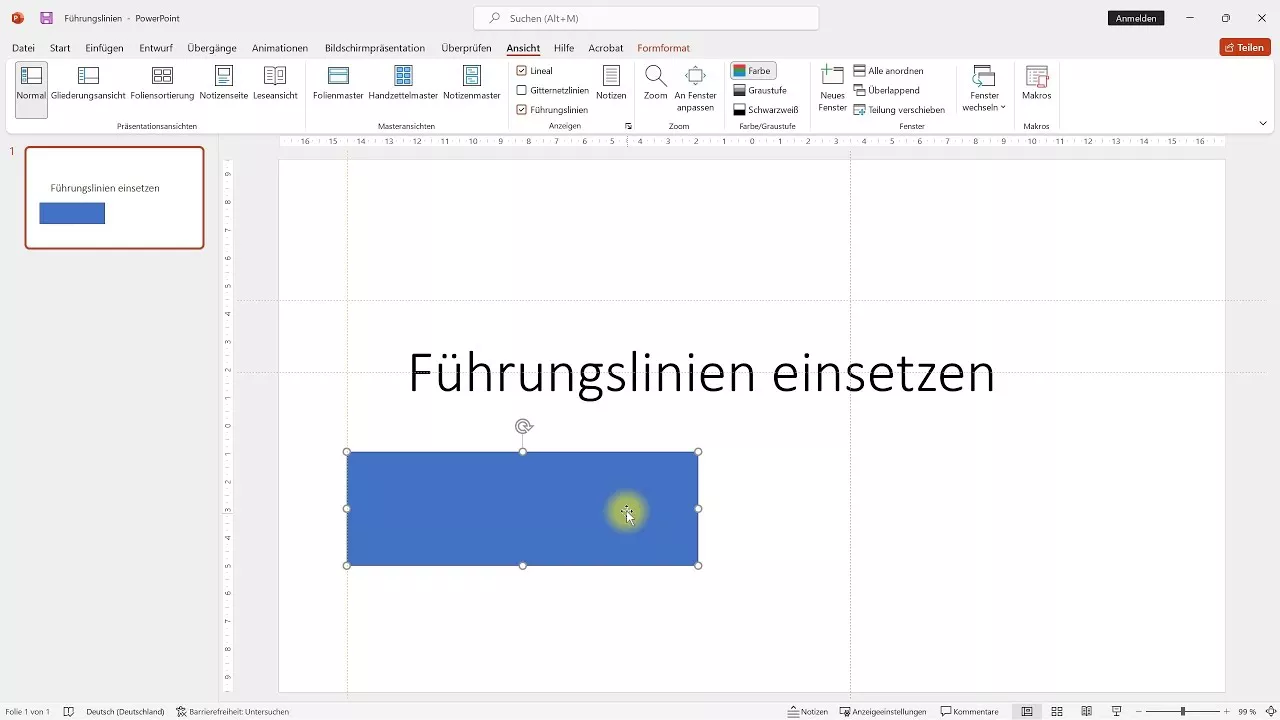Open the Notizenmaster view
Screen dimensions: 1280x720
[x=472, y=84]
